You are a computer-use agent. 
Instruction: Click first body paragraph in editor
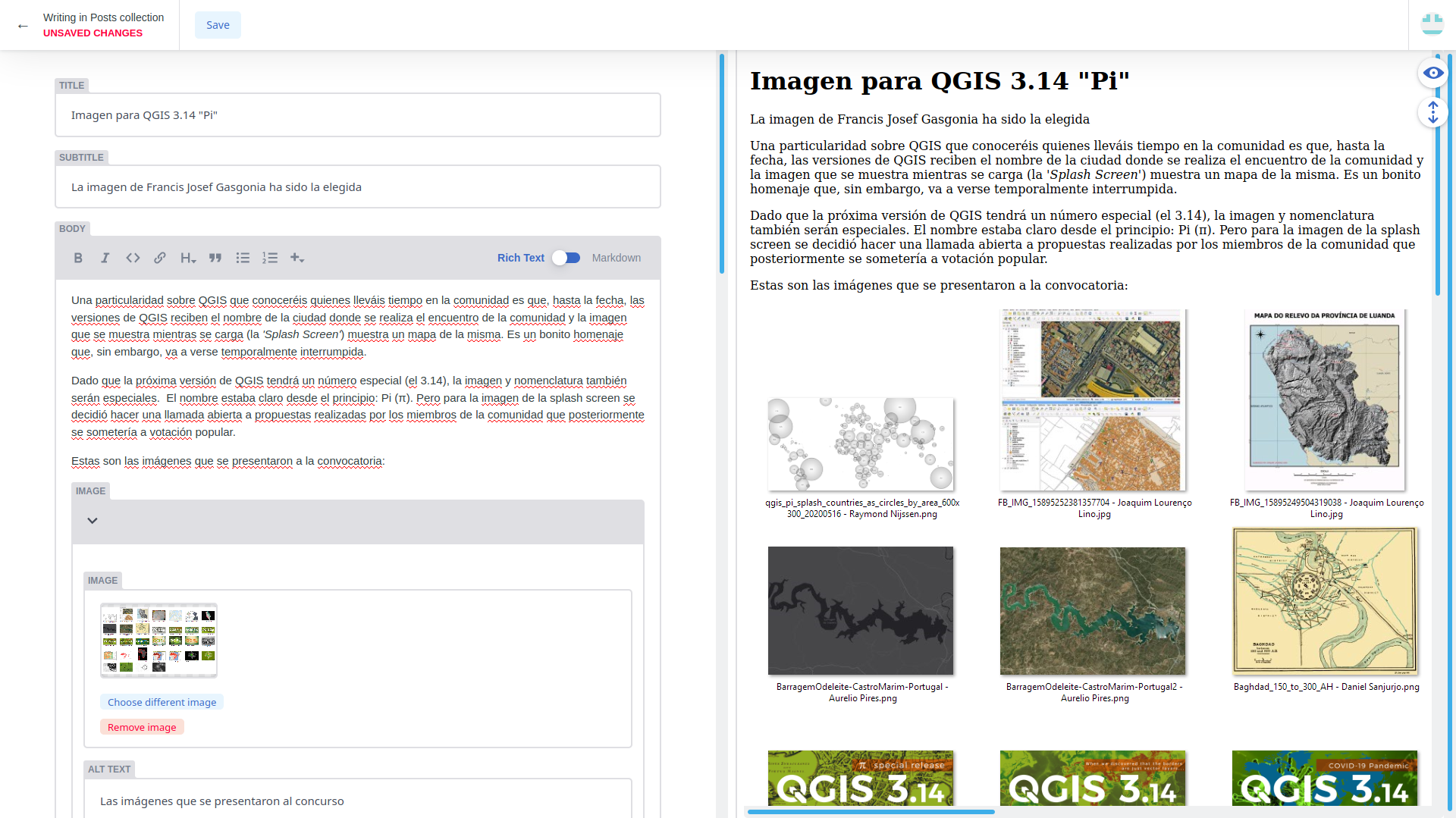pyautogui.click(x=358, y=326)
